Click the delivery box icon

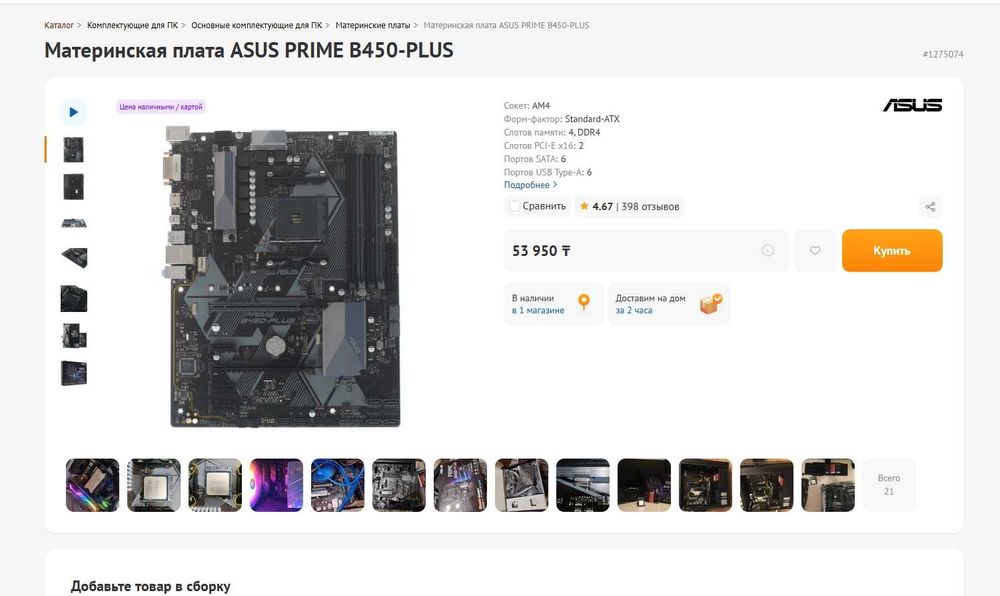pos(710,303)
